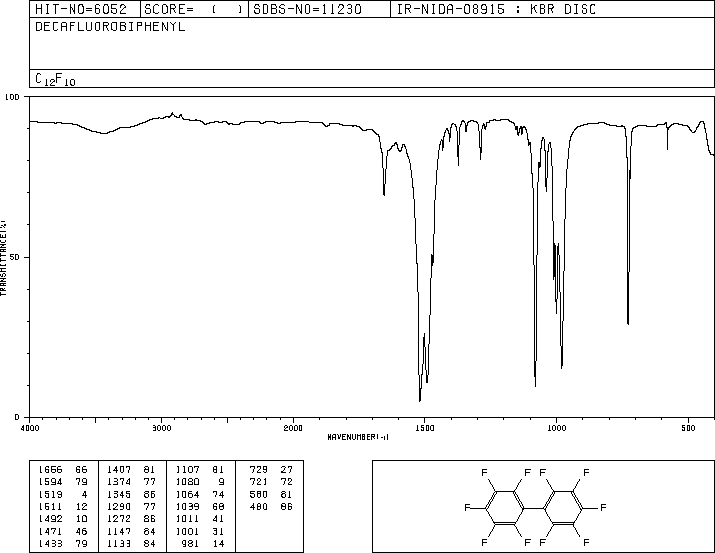
Task: Click peak table entry 1001
Action: click(x=187, y=531)
